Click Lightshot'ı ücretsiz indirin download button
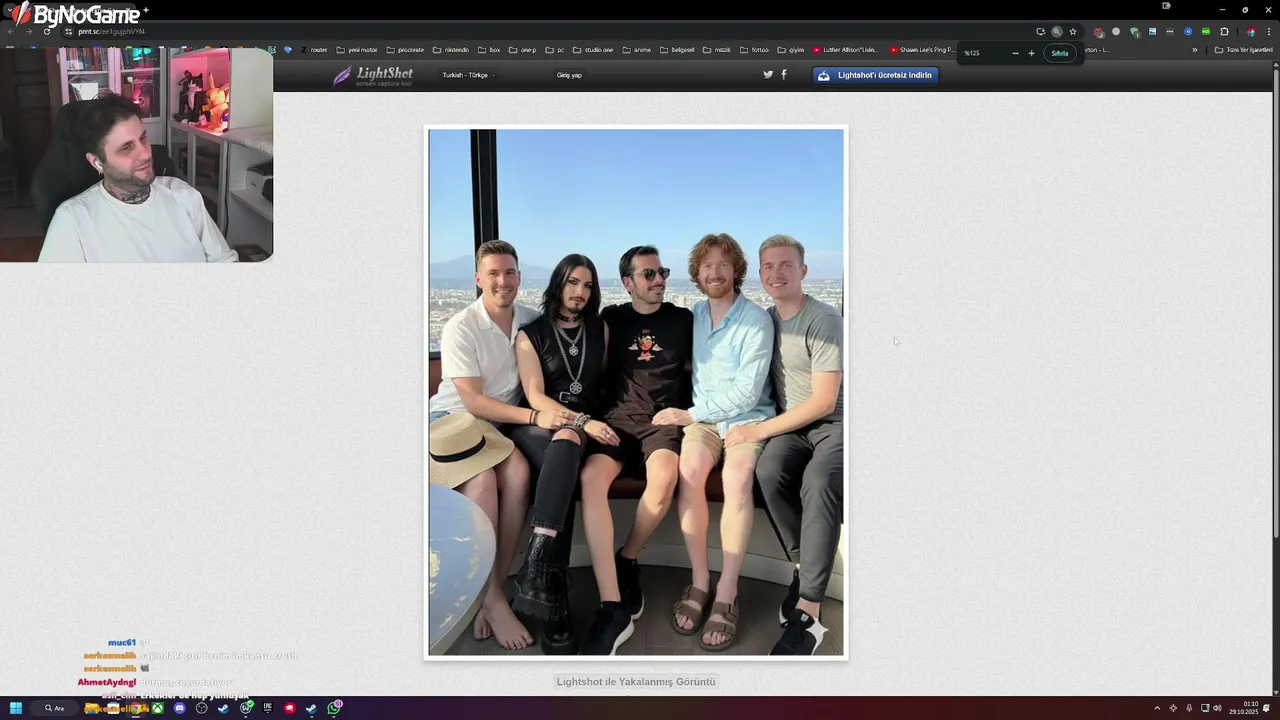This screenshot has width=1280, height=720. (876, 75)
